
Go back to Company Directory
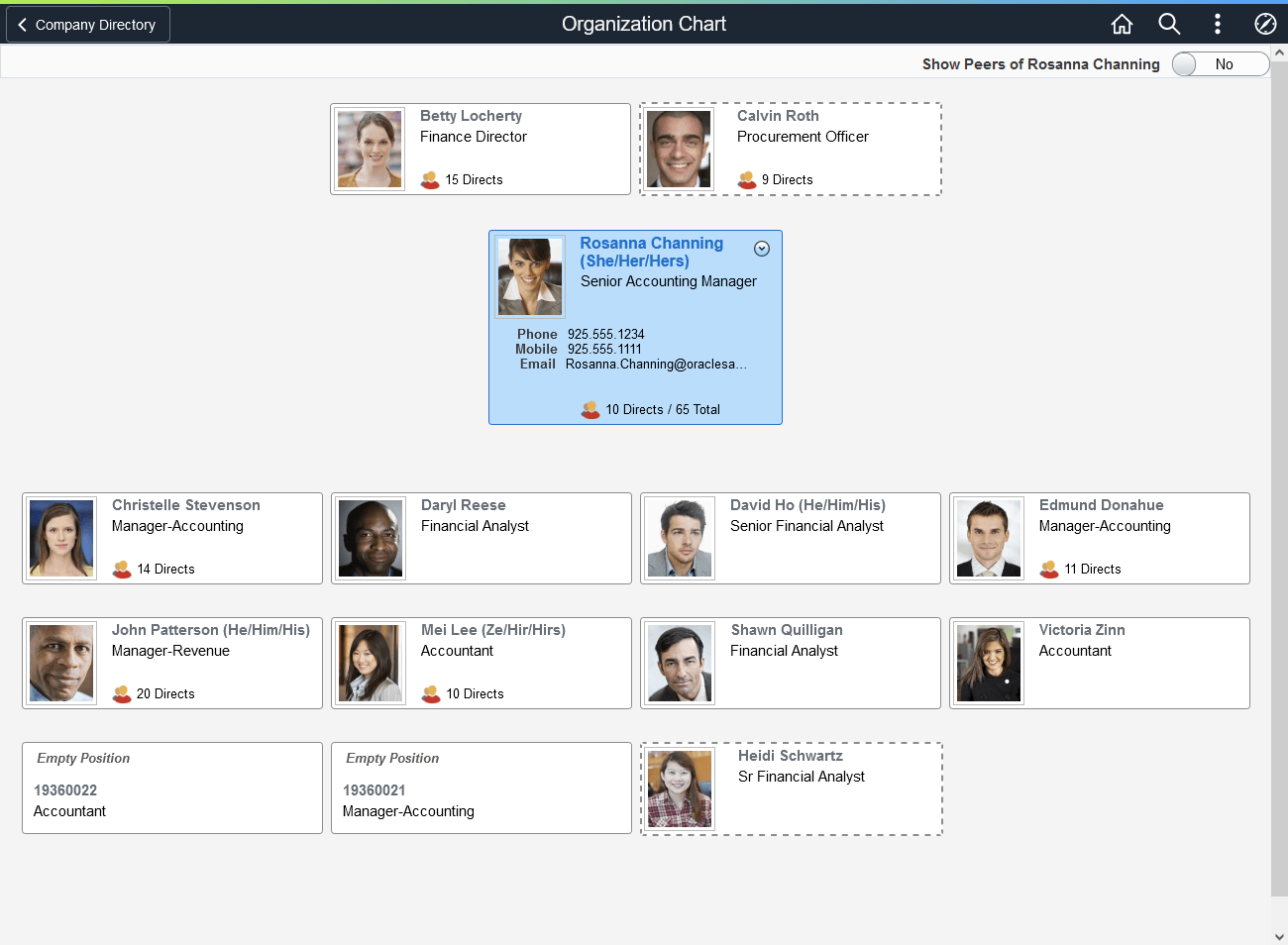click(x=87, y=24)
